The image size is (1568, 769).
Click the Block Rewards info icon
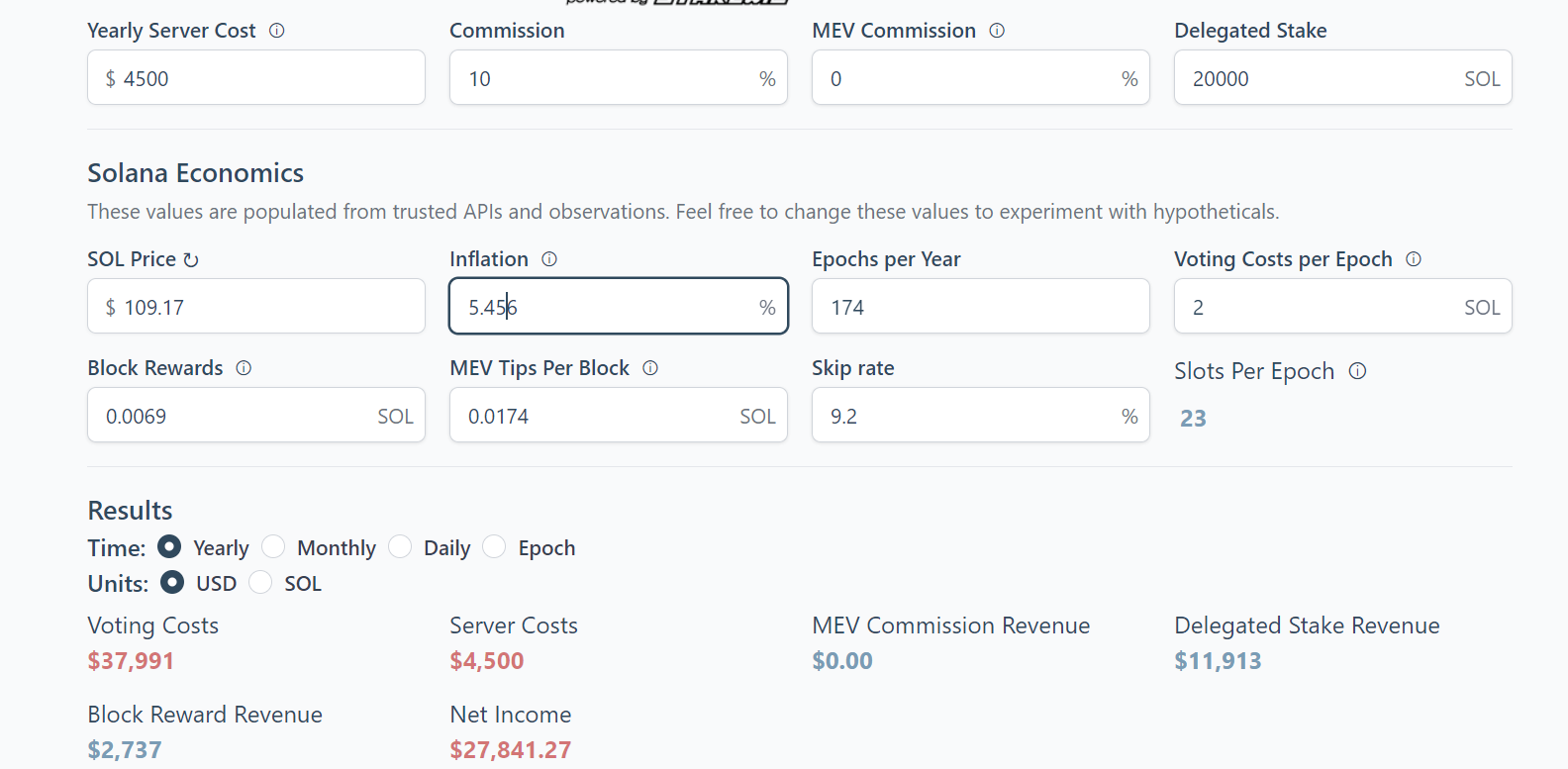point(244,368)
